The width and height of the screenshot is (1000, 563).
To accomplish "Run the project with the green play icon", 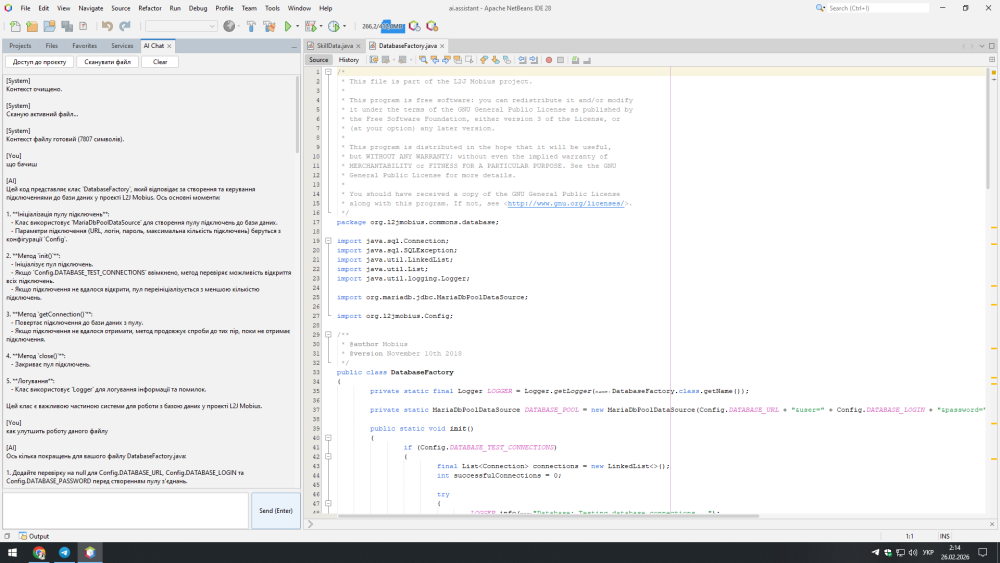I will [x=288, y=26].
